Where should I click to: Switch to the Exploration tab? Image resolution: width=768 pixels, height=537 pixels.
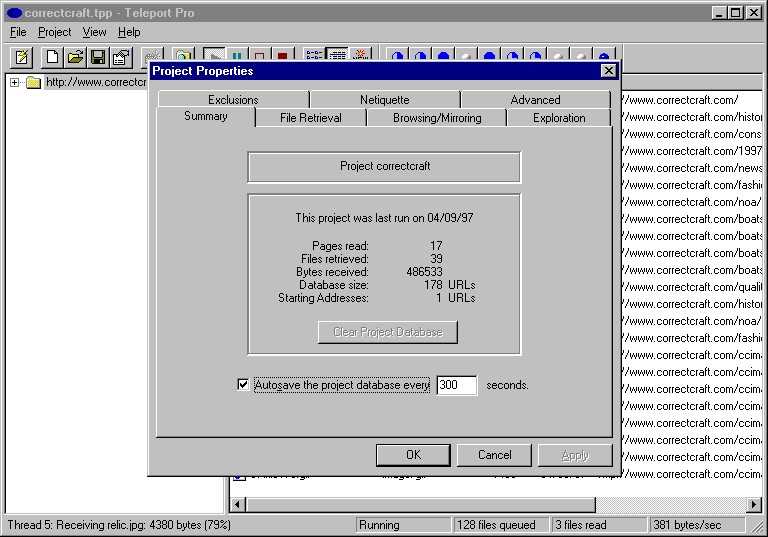[x=559, y=118]
